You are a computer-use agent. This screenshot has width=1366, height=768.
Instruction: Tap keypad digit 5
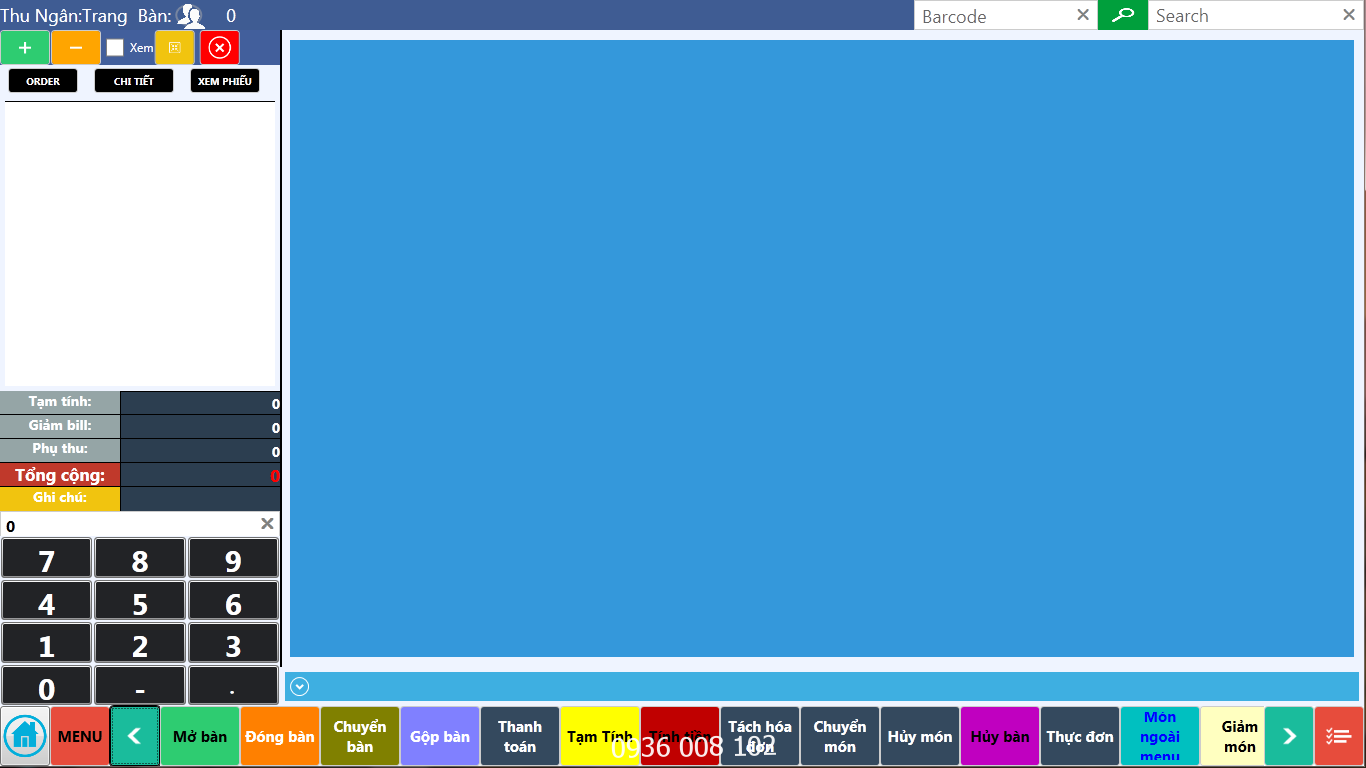point(140,602)
